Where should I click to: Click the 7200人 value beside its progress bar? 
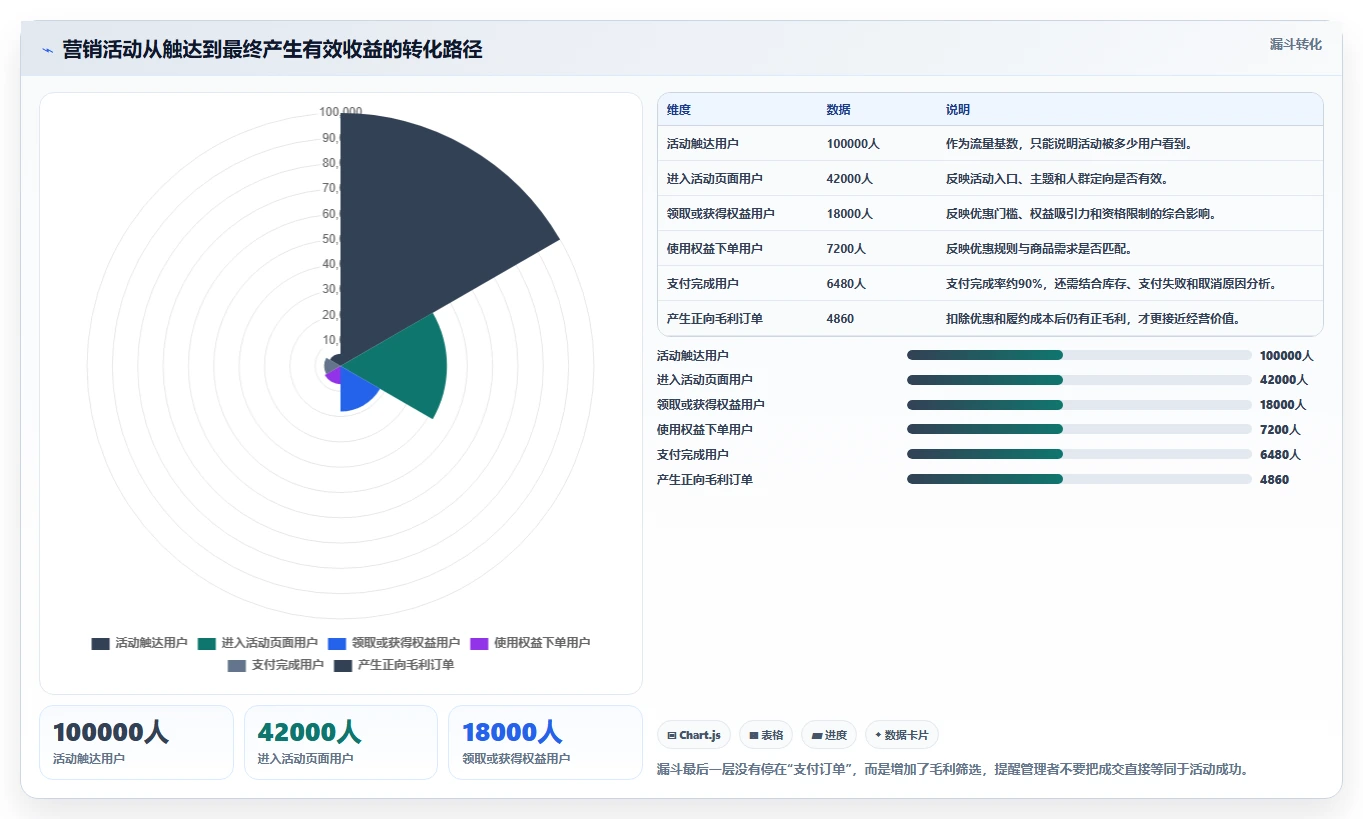[x=1280, y=430]
